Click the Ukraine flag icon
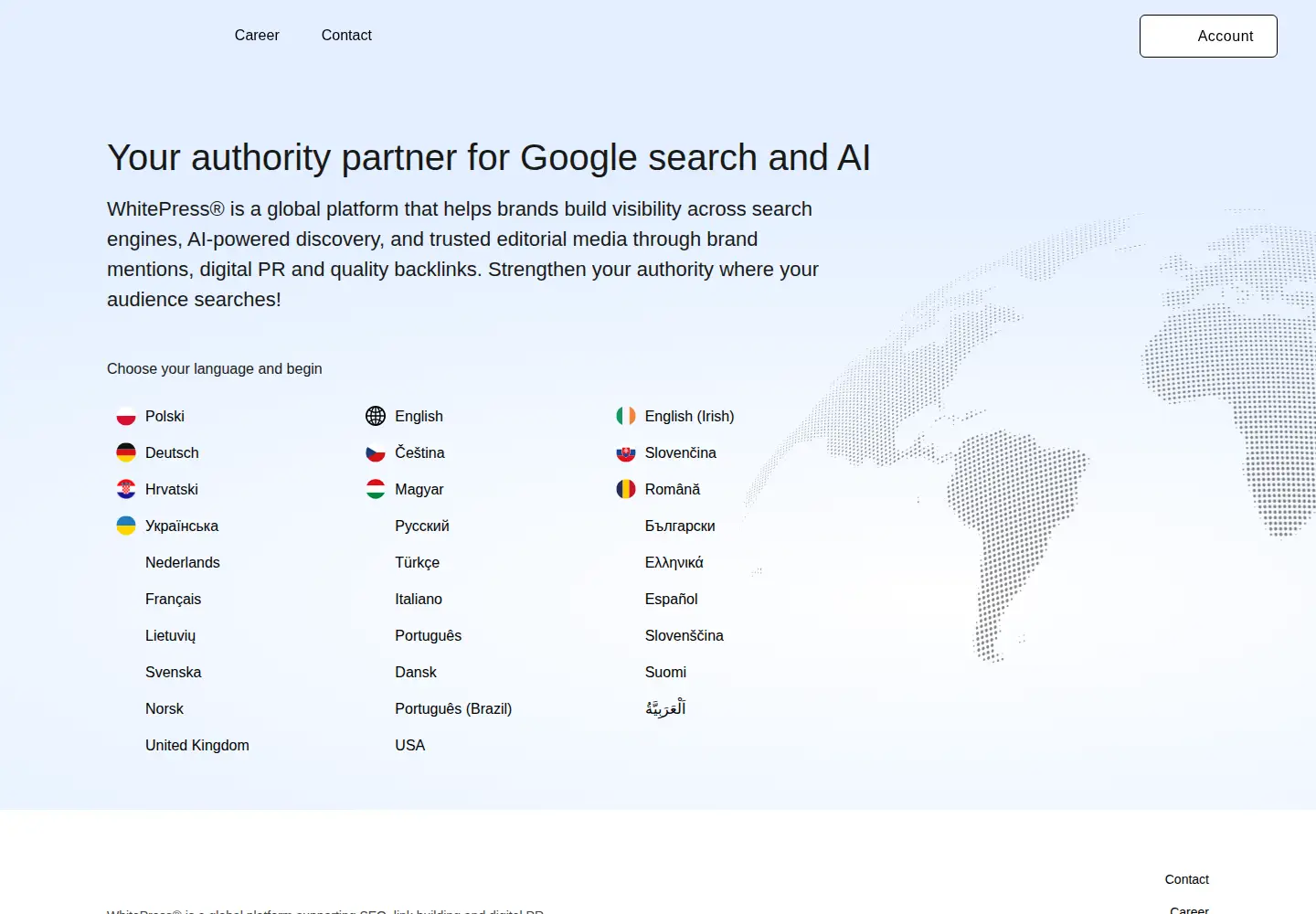This screenshot has width=1316, height=914. click(126, 526)
